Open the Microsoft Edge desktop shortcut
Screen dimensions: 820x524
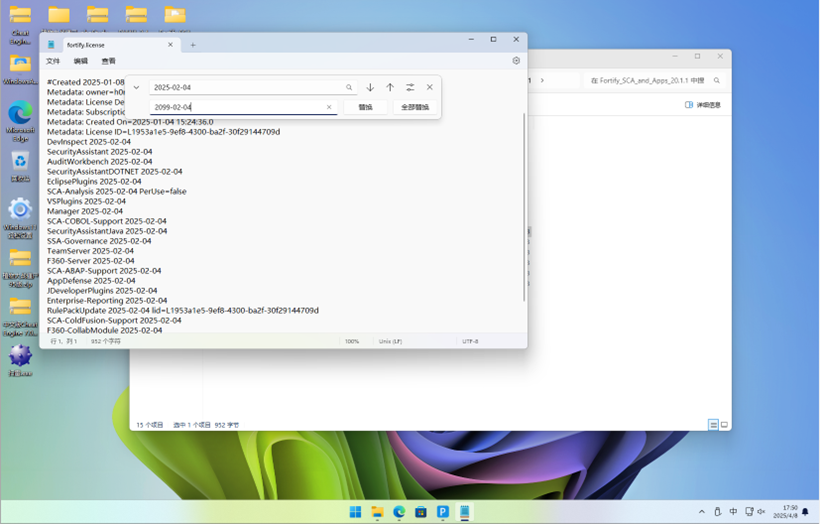(20, 121)
